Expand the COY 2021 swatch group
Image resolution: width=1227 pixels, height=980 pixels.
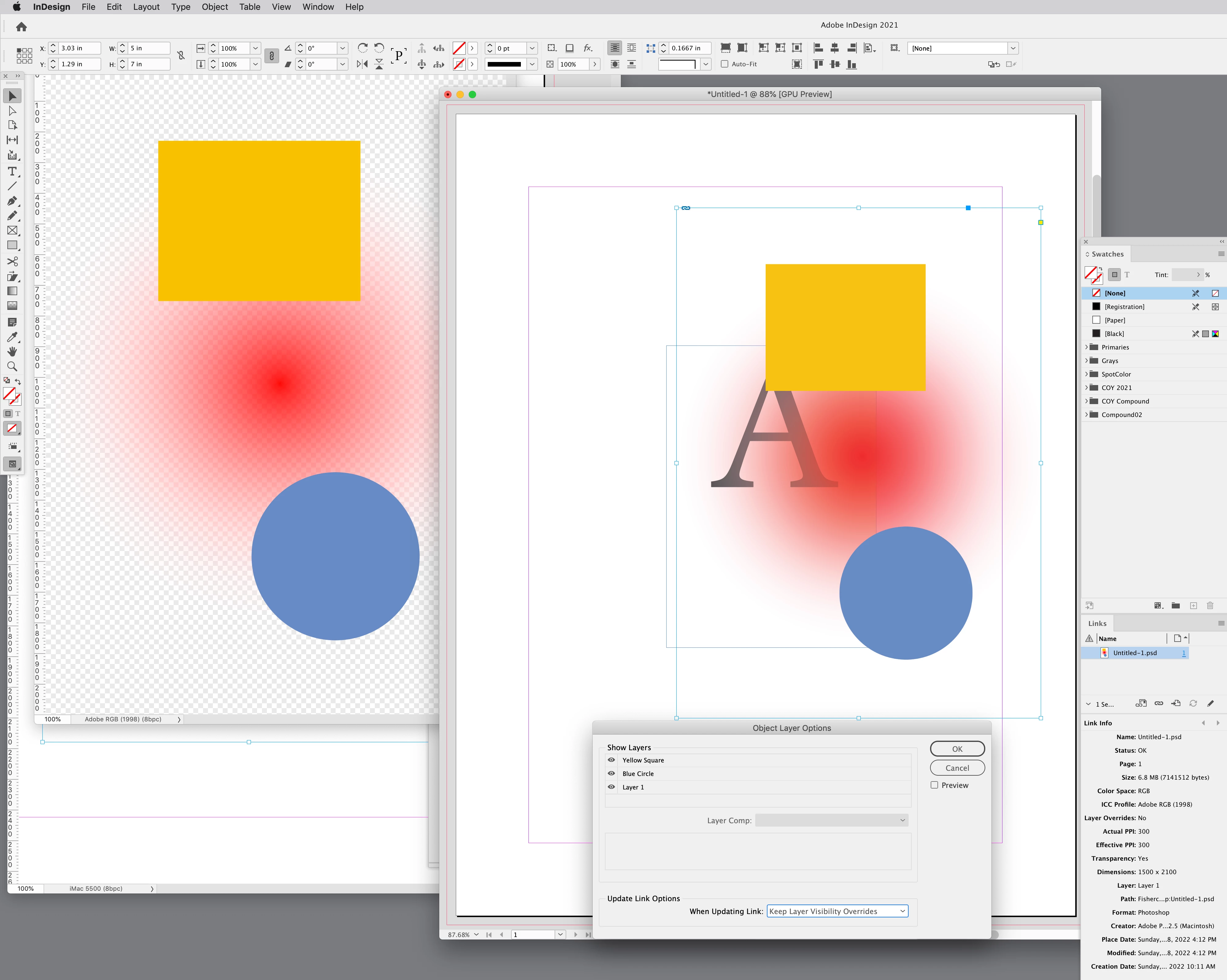(x=1087, y=388)
